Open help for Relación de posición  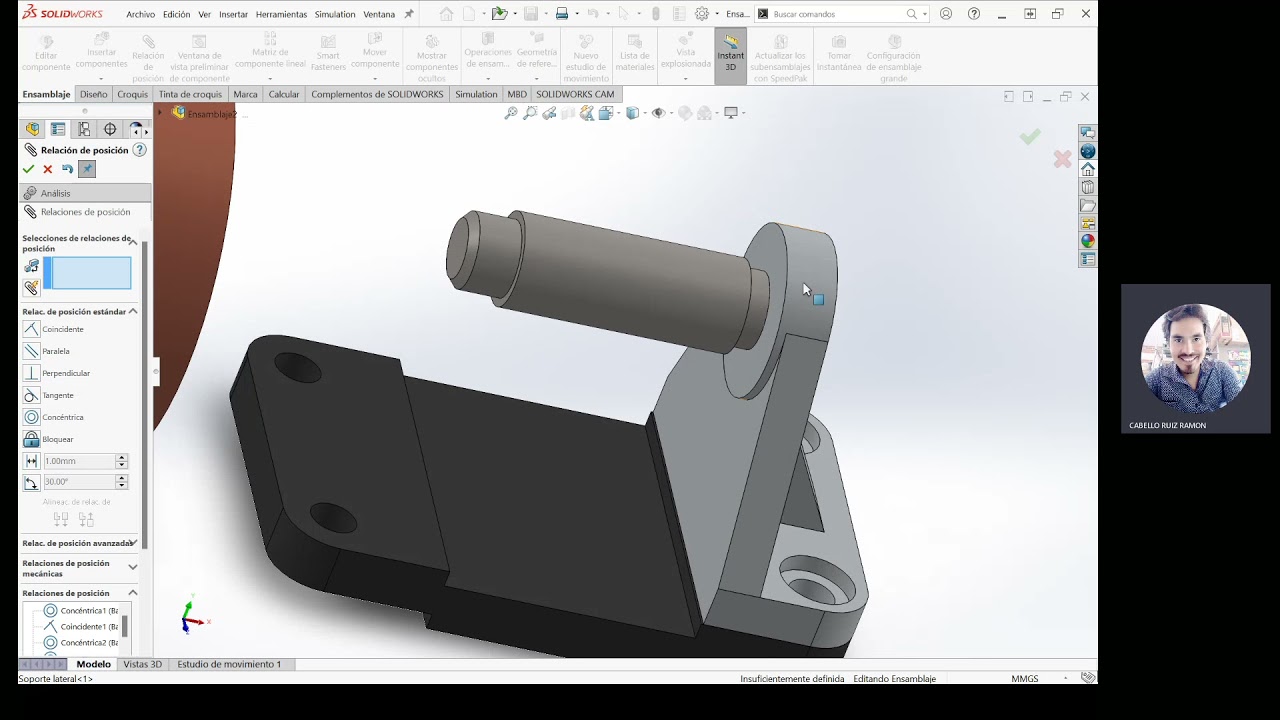tap(140, 150)
